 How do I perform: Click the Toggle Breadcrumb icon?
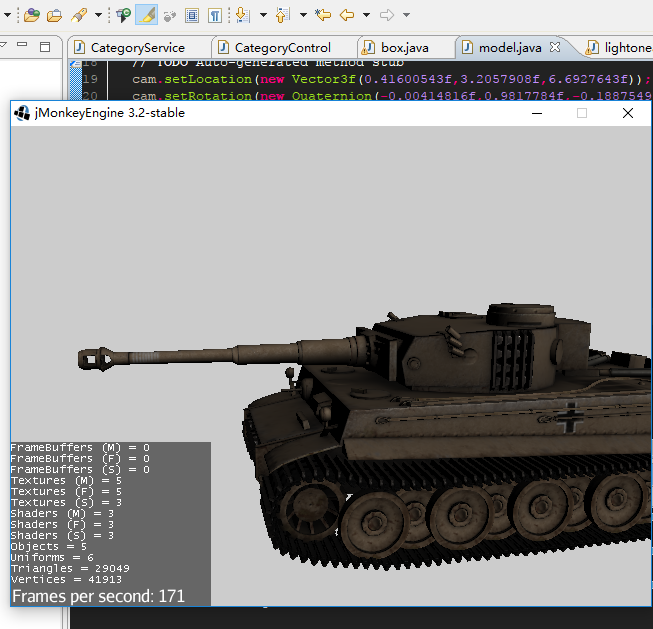click(123, 15)
